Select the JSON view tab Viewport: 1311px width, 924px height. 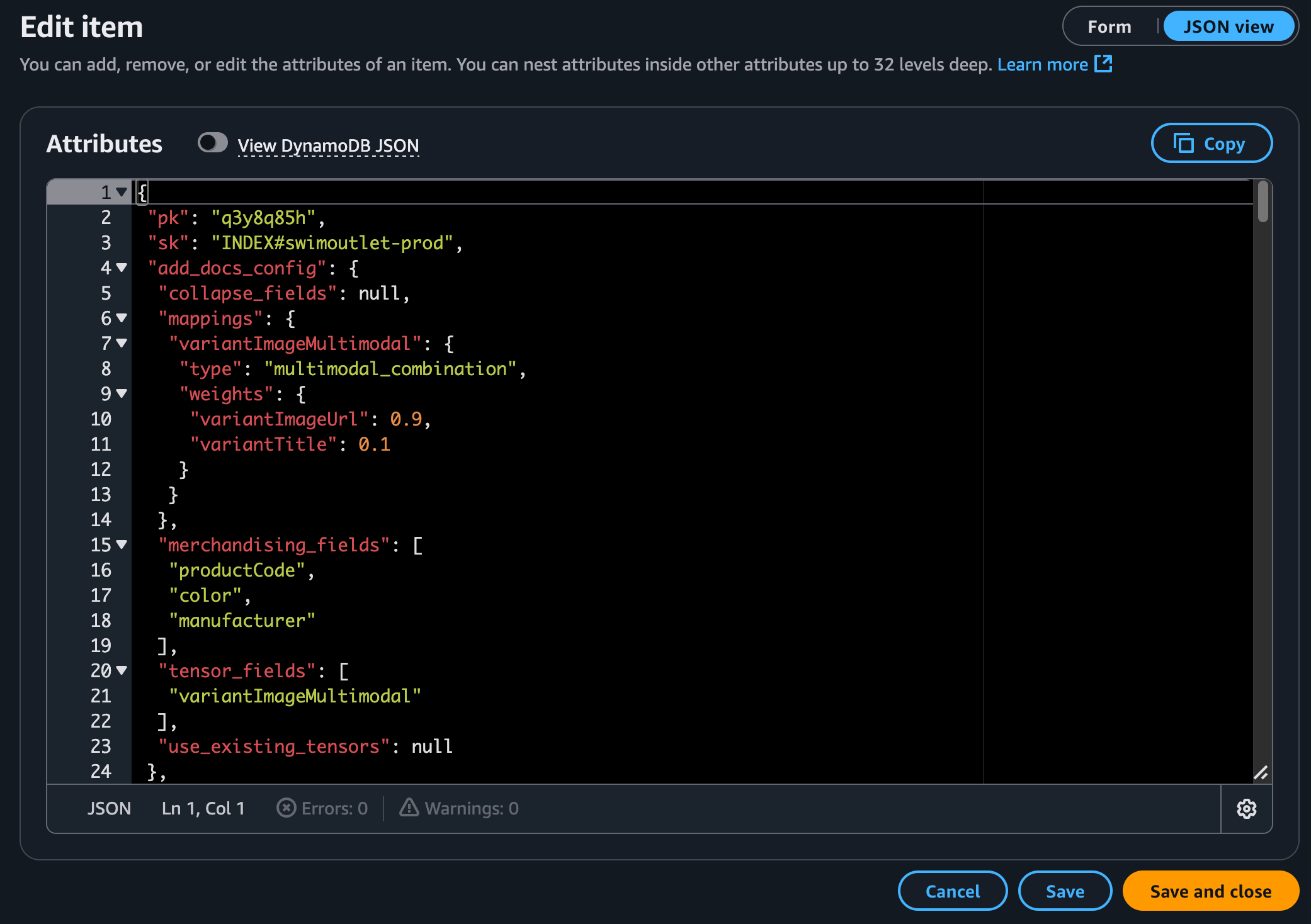point(1228,27)
